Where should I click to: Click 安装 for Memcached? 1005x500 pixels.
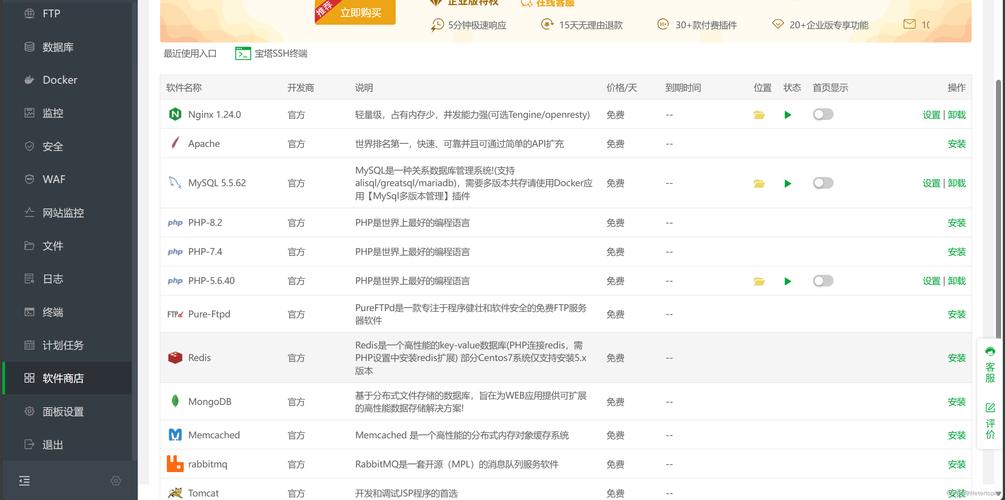coord(957,435)
